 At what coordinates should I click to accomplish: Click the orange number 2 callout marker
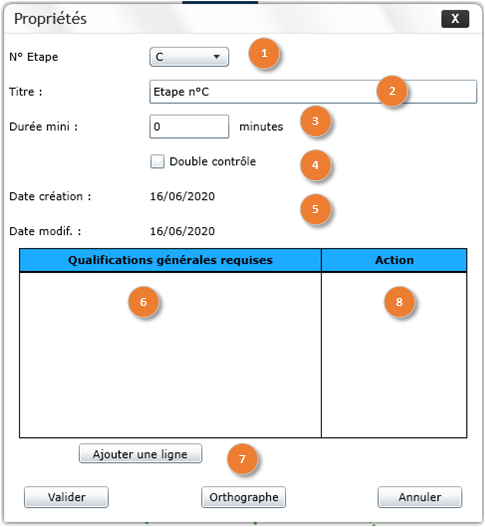click(x=392, y=91)
